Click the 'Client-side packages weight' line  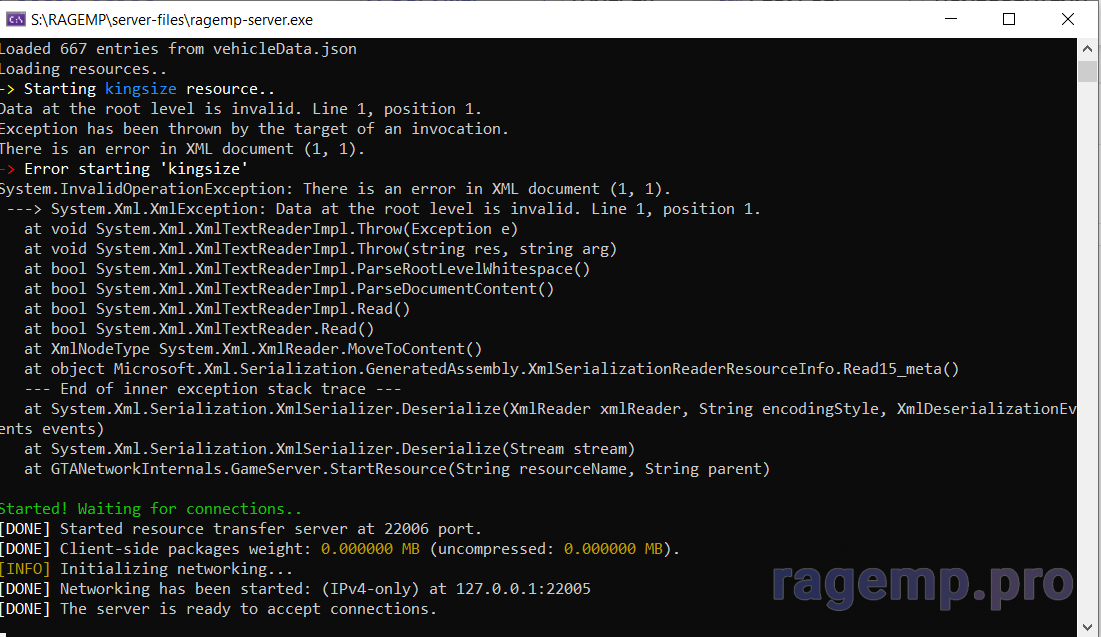pos(341,549)
